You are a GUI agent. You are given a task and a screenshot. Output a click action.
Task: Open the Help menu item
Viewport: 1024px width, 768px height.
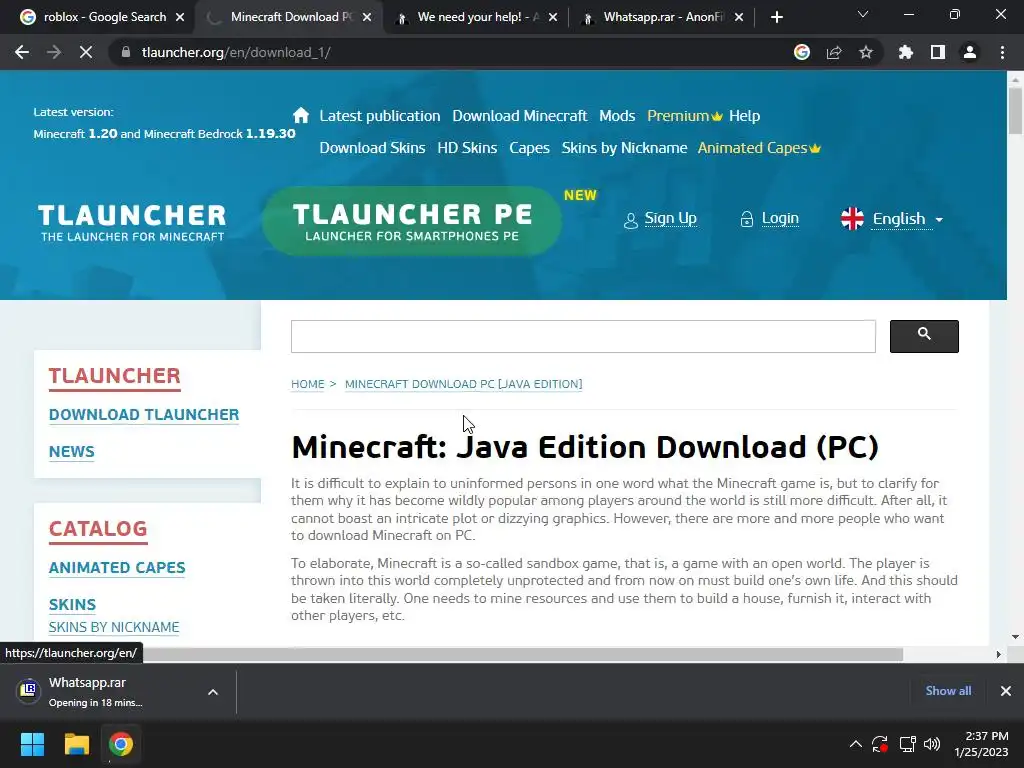(x=744, y=116)
